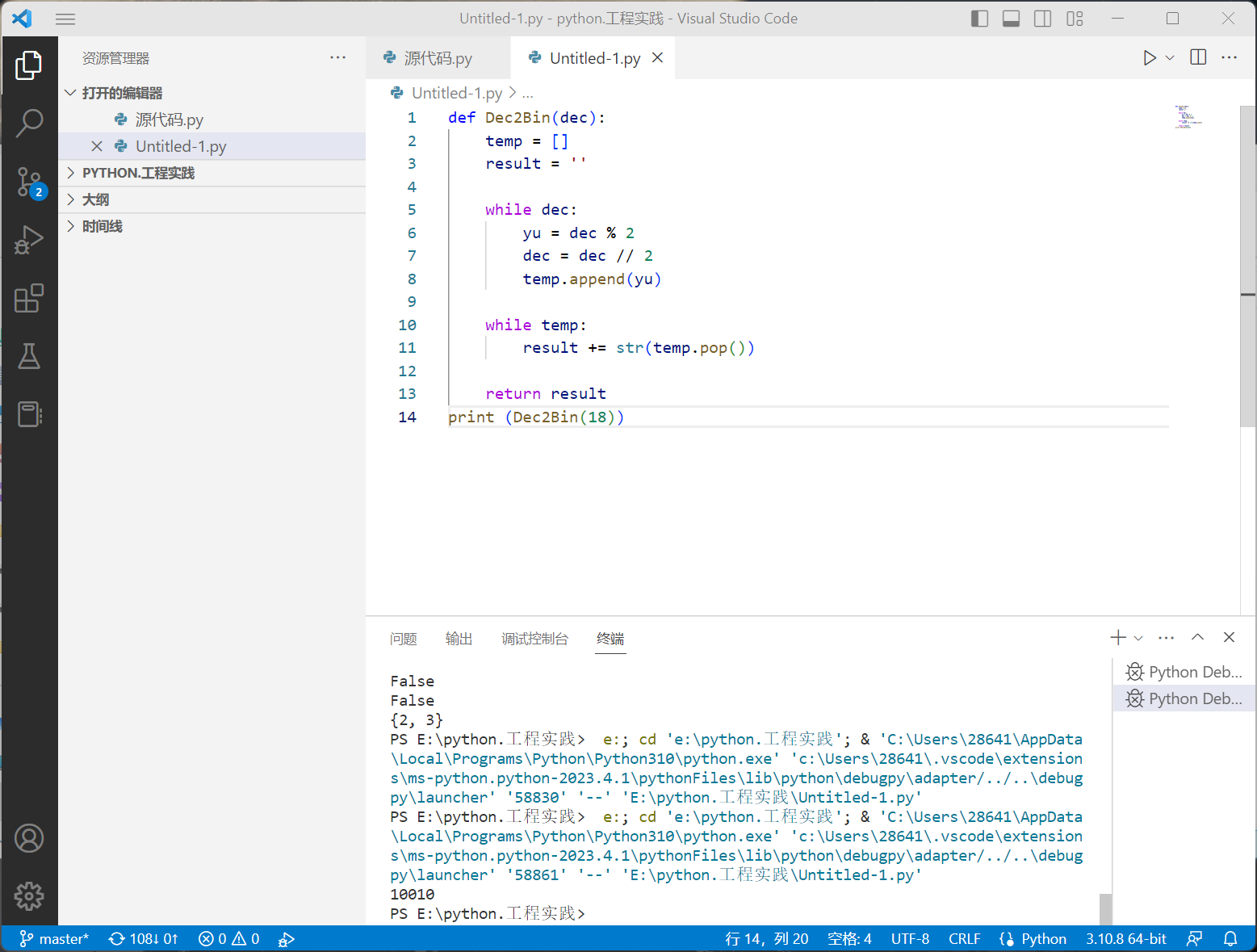Click the editor vertical scrollbar
1257x952 pixels.
coord(1248,266)
